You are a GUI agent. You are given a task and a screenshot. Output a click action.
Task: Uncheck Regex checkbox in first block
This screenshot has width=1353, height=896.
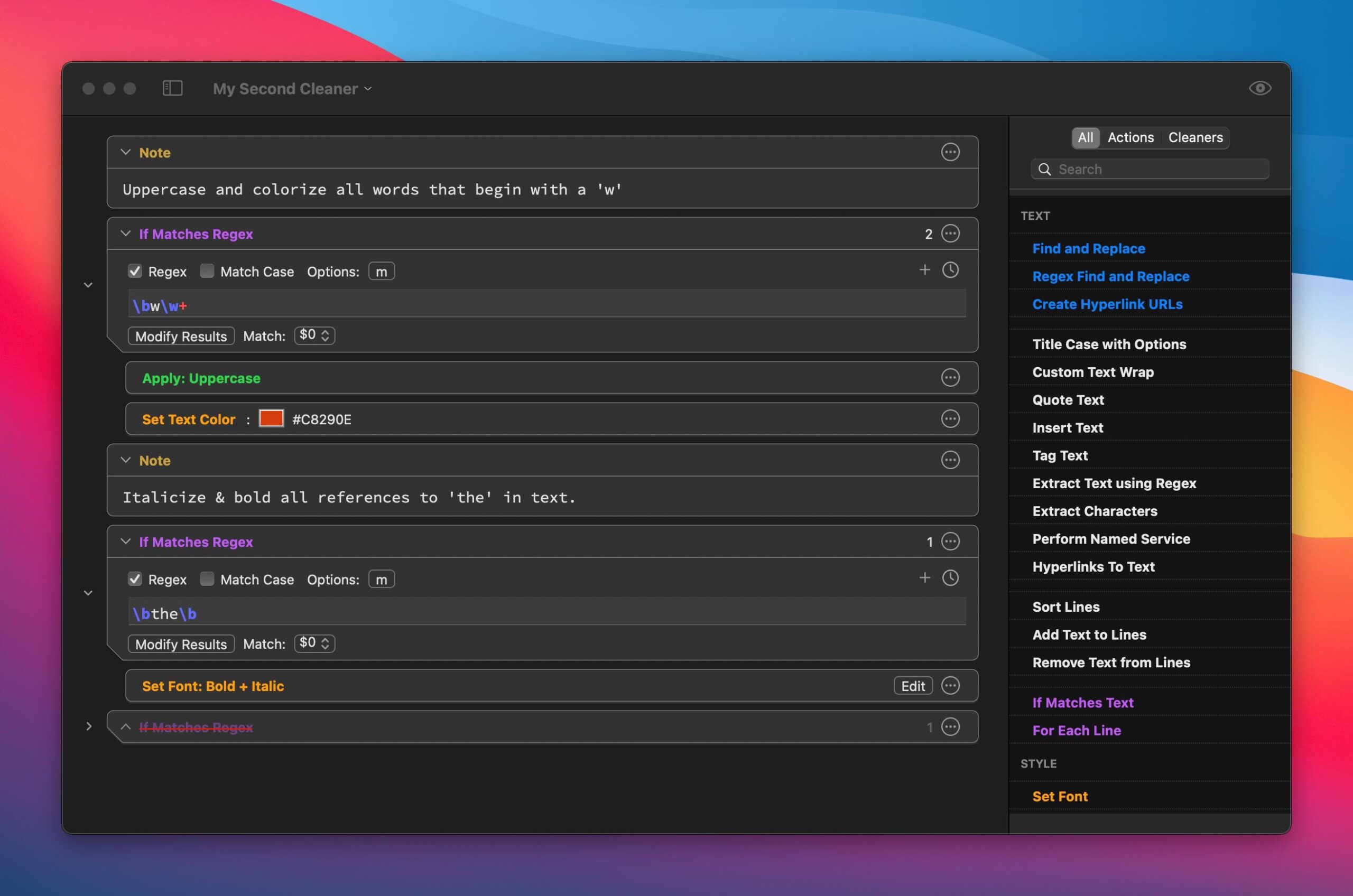pyautogui.click(x=135, y=272)
